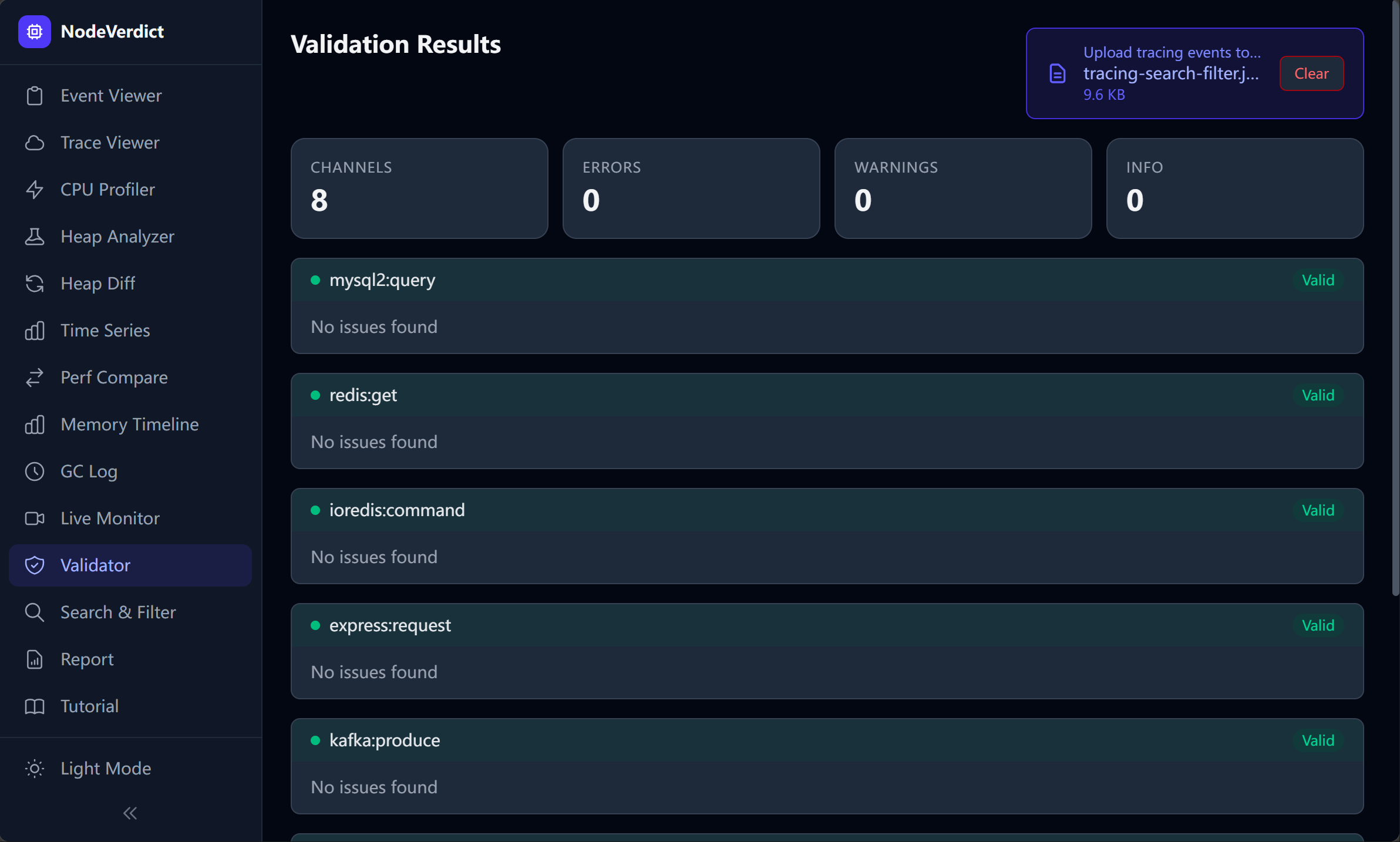Image resolution: width=1400 pixels, height=842 pixels.
Task: Open the Event Viewer clipboard icon
Action: click(35, 96)
